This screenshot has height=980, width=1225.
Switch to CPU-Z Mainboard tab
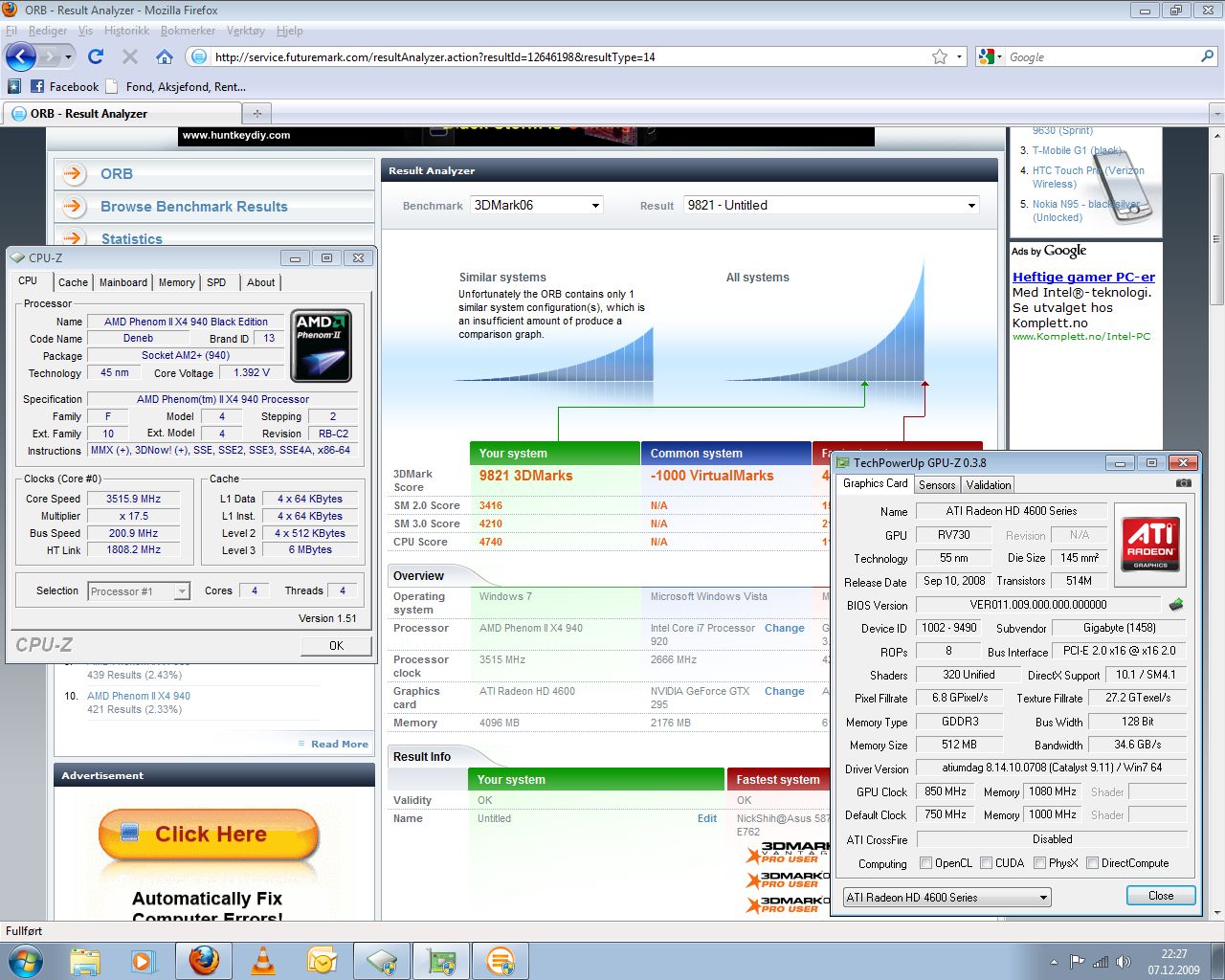(x=123, y=282)
